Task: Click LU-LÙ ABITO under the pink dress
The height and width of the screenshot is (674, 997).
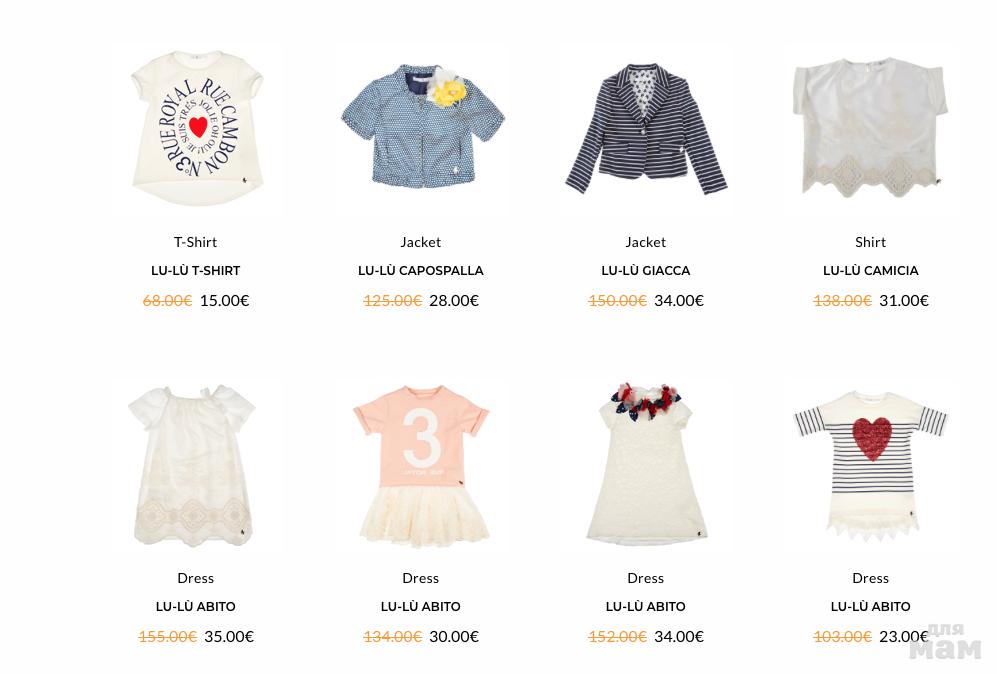Action: [x=421, y=607]
